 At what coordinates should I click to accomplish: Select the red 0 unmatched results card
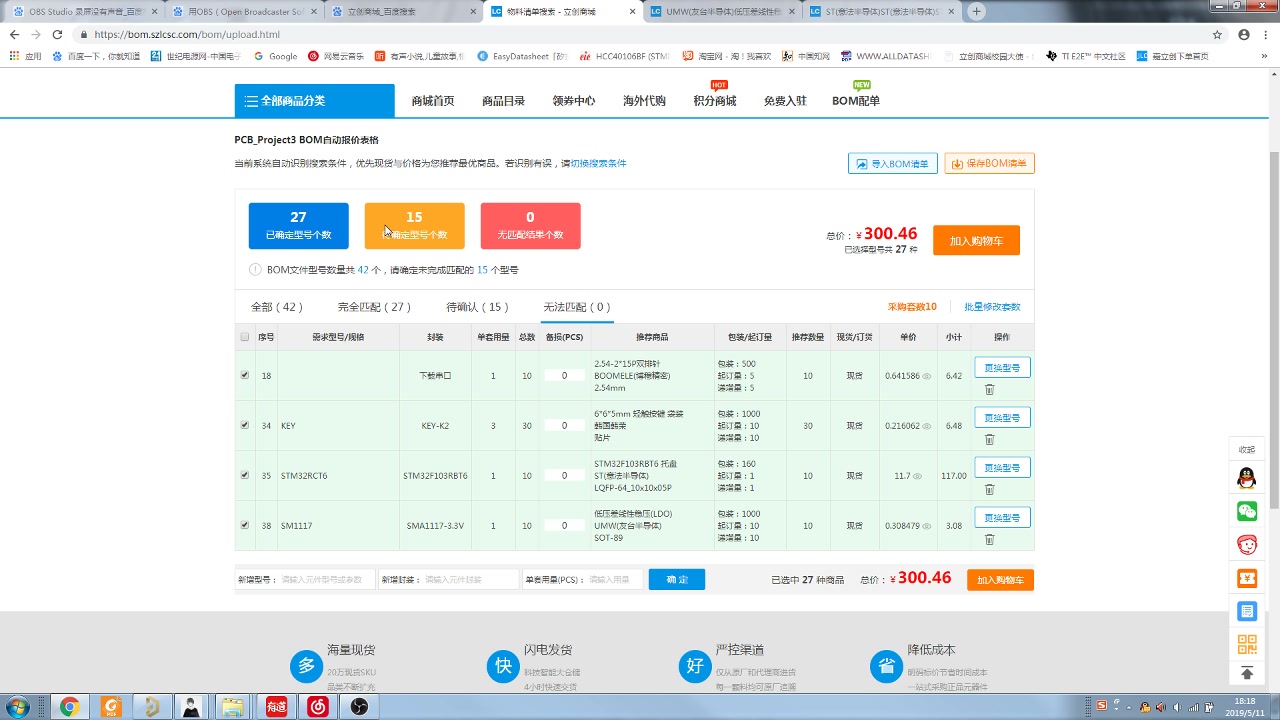point(530,226)
